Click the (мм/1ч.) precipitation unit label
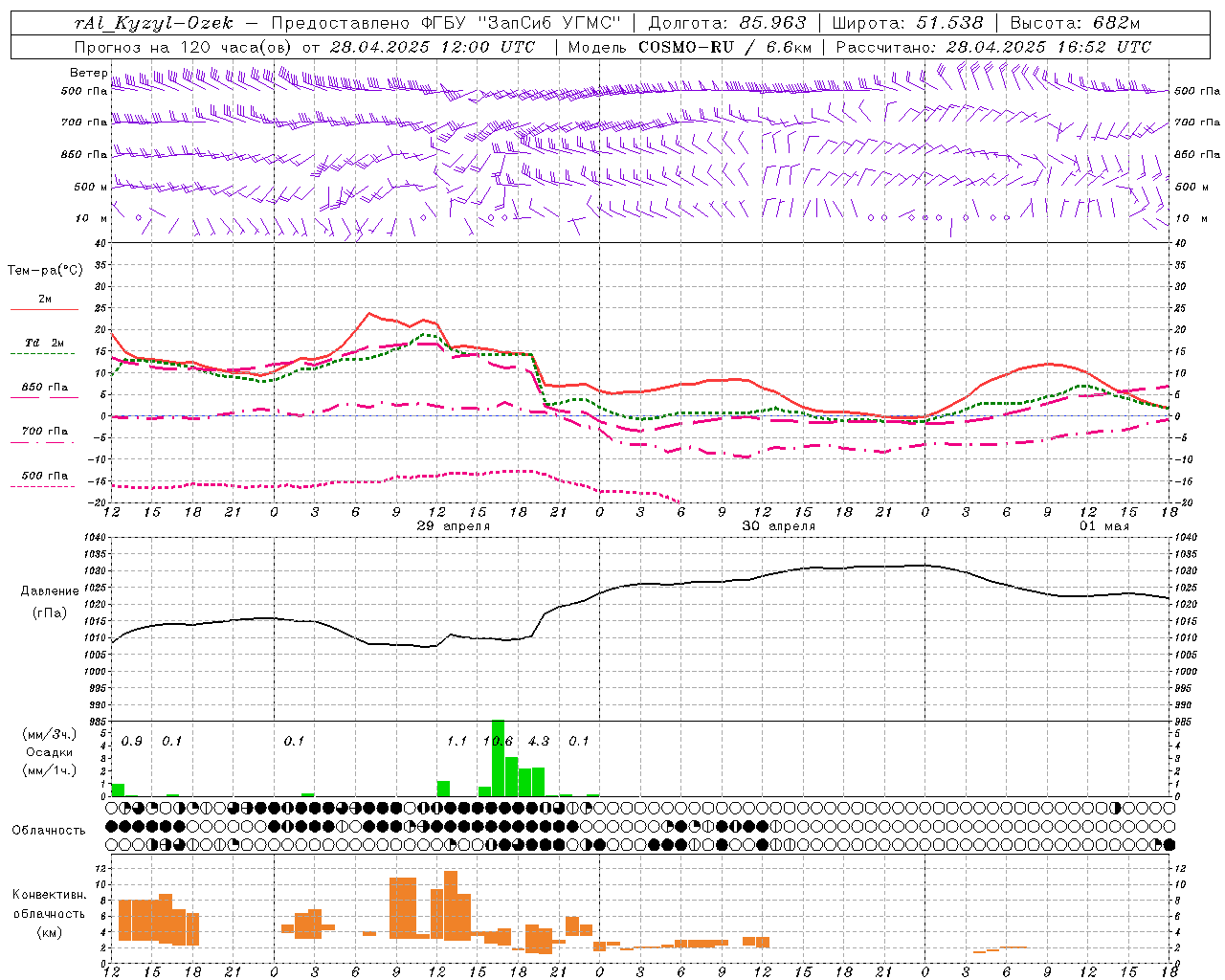1225x980 pixels. 49,769
